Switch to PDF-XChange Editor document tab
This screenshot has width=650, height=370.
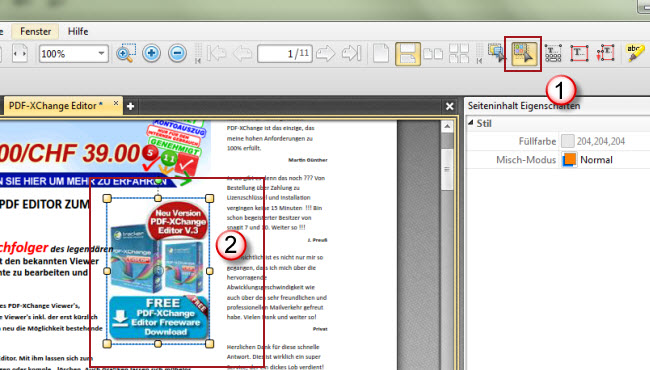pos(56,106)
